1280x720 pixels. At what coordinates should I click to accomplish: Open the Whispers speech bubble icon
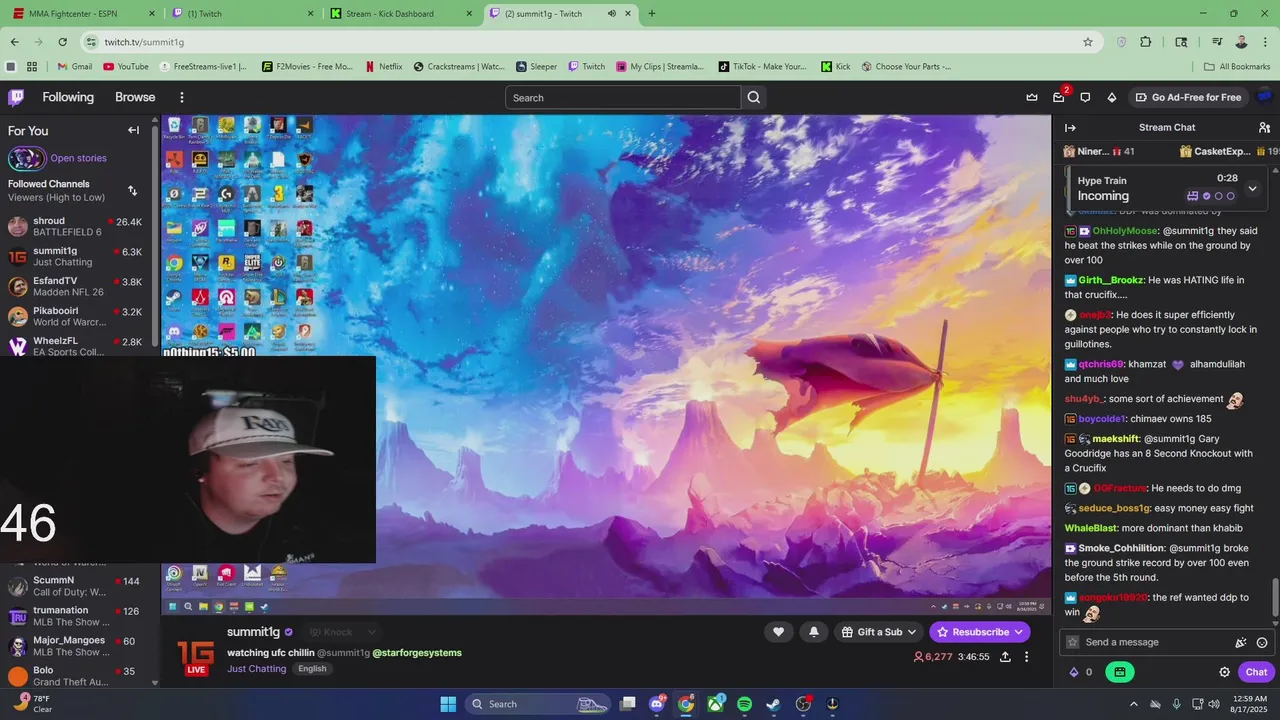[1085, 97]
